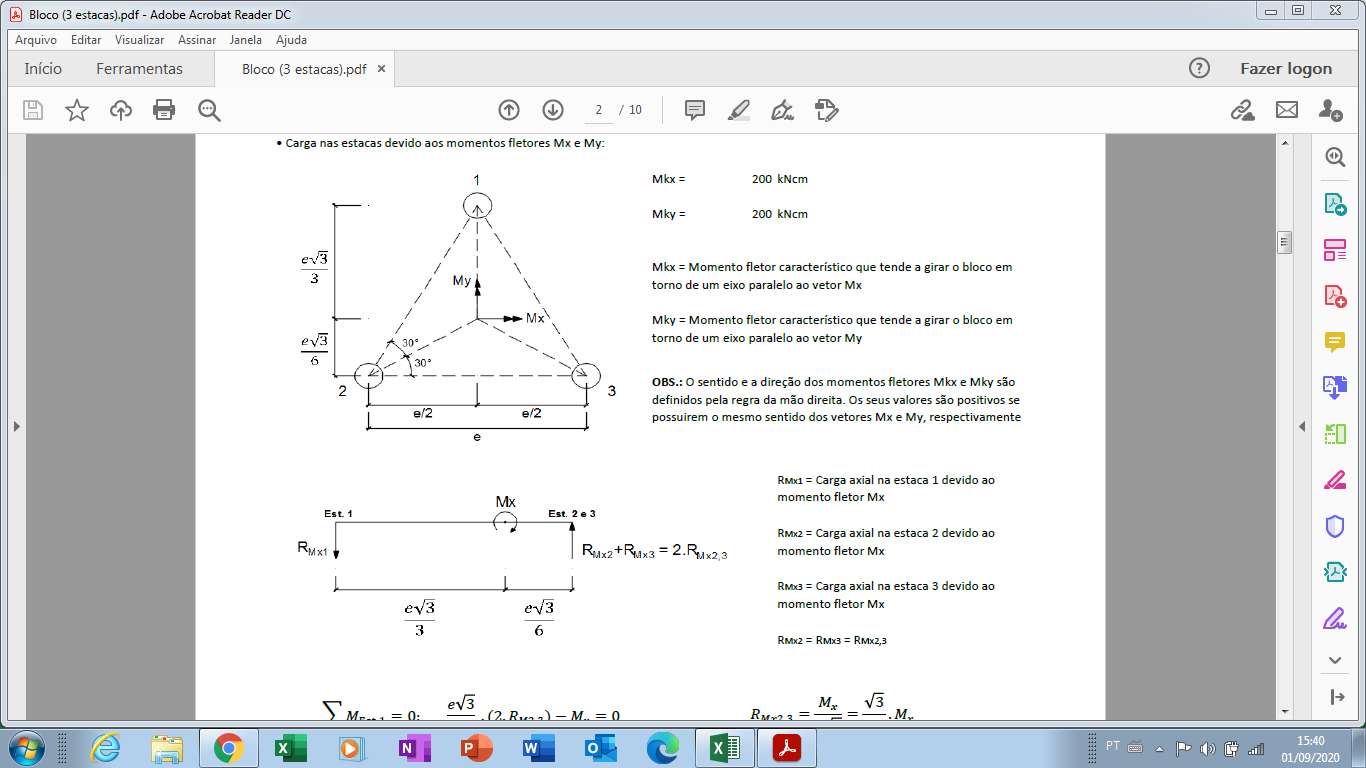Click Fazer logon link
The height and width of the screenshot is (768, 1366).
click(x=1286, y=69)
